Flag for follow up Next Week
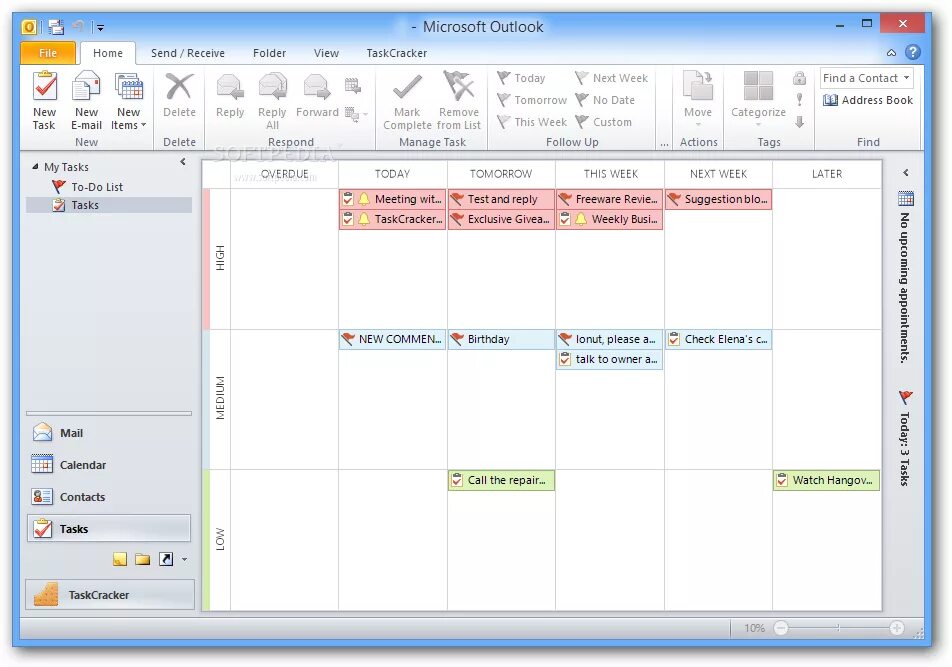This screenshot has width=952, height=667. point(611,78)
